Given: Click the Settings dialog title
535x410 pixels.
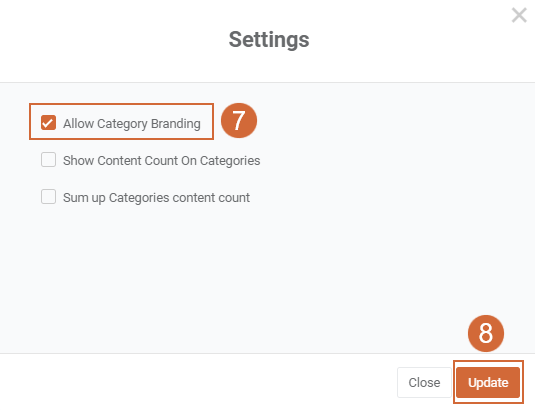Looking at the screenshot, I should (x=269, y=40).
